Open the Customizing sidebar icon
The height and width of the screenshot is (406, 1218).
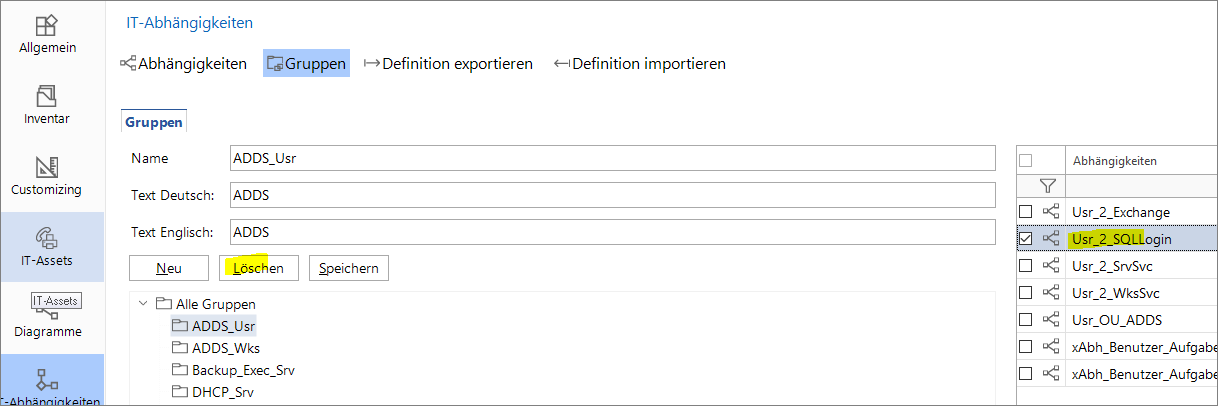47,176
